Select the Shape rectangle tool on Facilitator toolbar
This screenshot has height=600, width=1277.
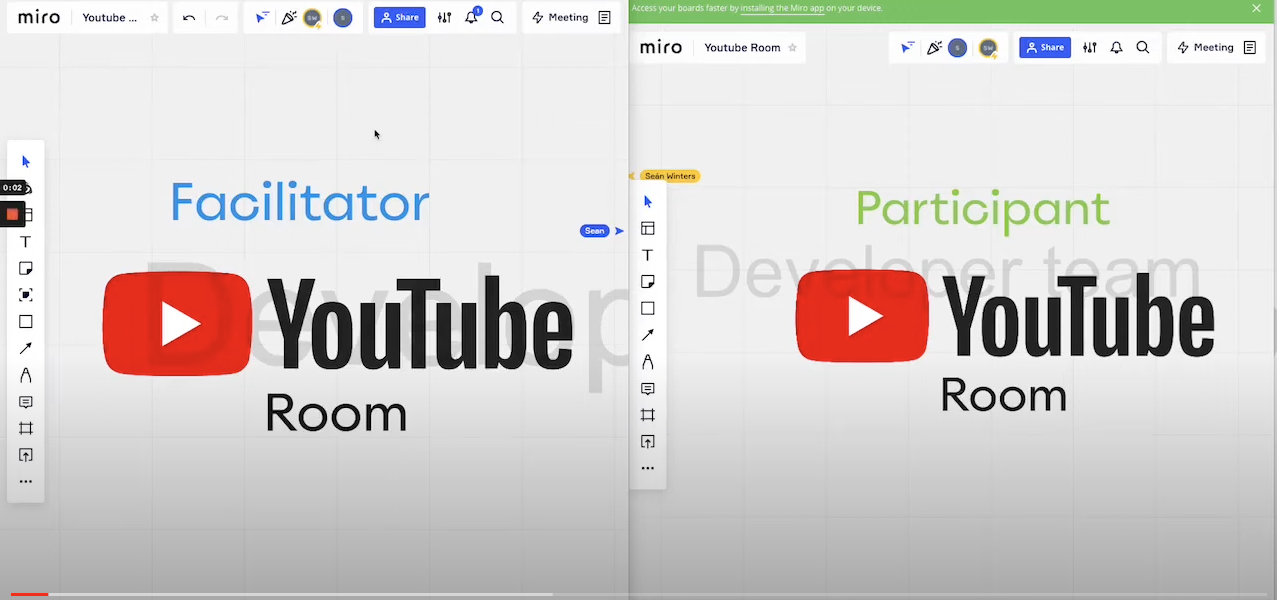pos(26,322)
